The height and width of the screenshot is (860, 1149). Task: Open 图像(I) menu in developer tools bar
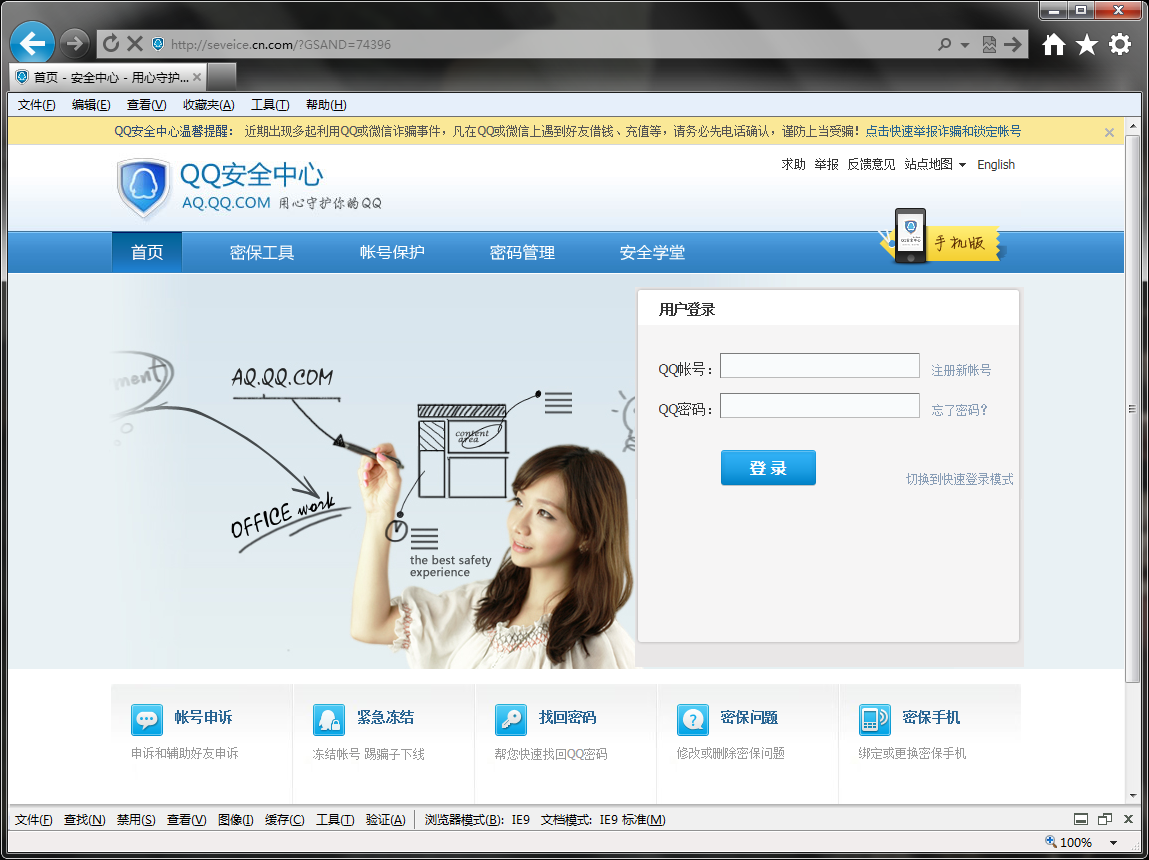(235, 820)
